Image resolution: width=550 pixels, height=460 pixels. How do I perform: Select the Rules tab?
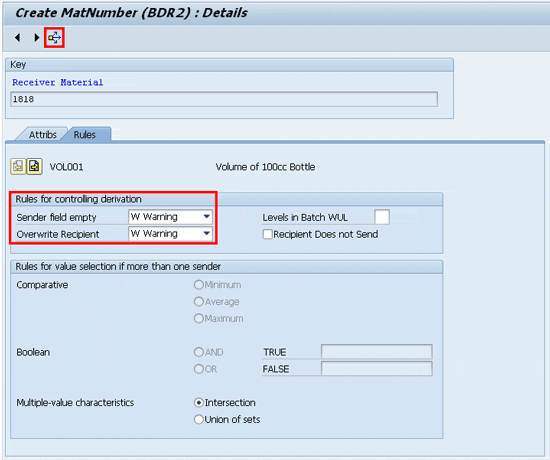[x=85, y=135]
